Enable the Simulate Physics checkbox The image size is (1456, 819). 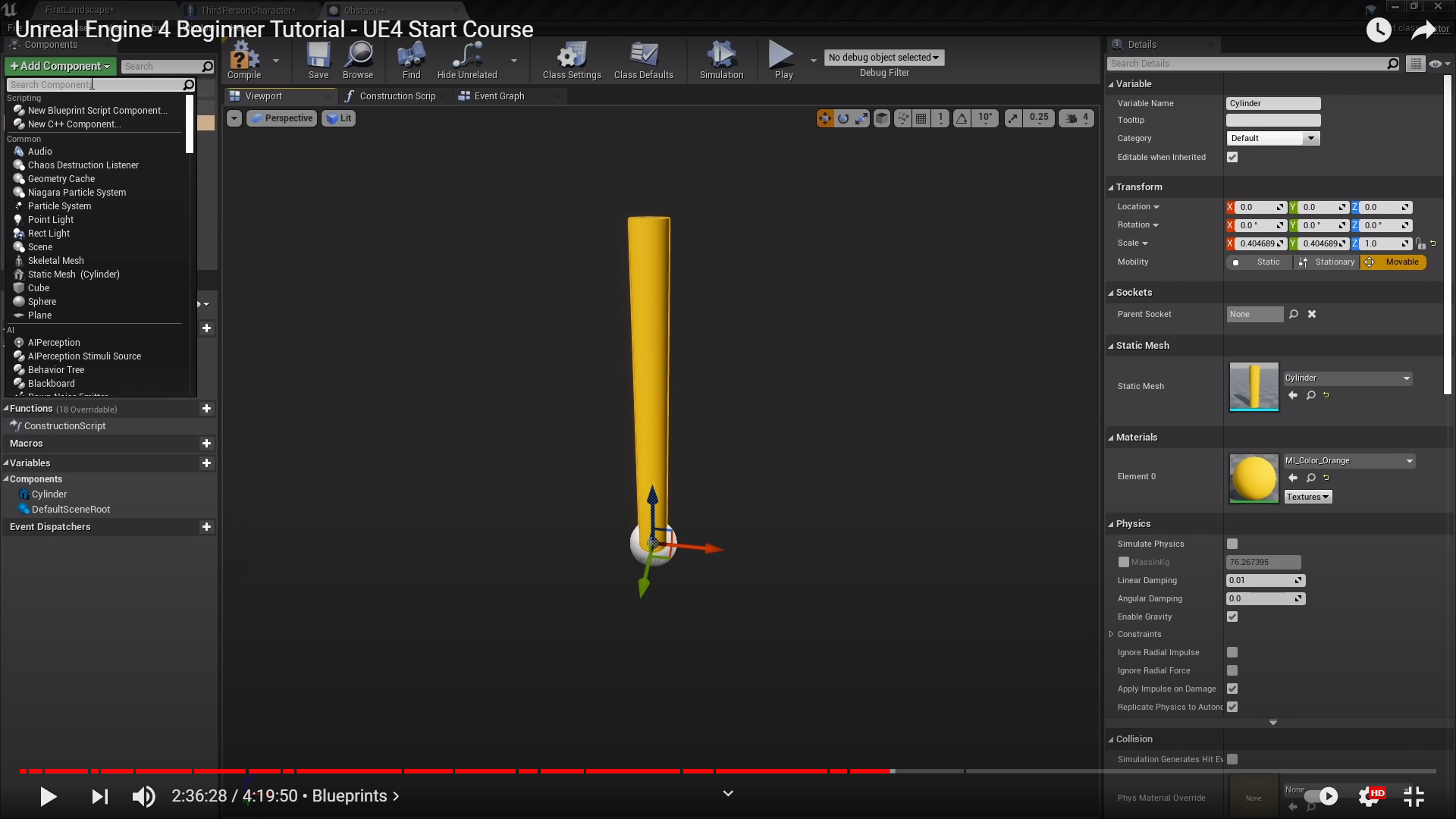1232,544
